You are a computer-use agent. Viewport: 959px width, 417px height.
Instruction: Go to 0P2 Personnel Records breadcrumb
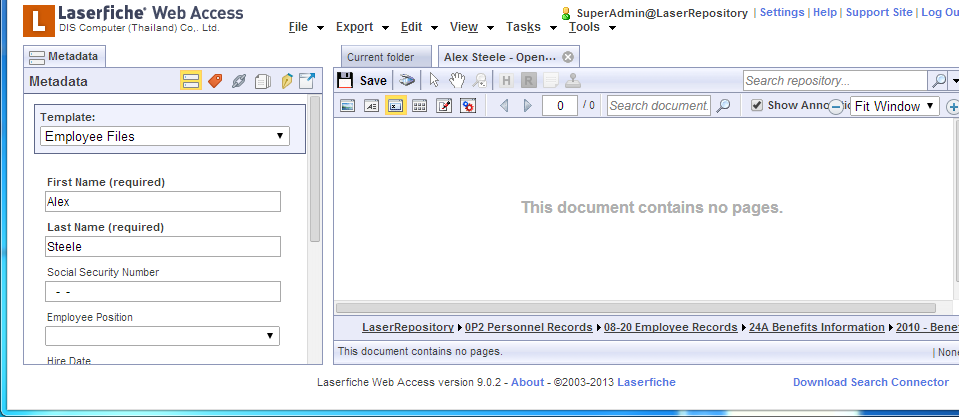click(x=528, y=327)
